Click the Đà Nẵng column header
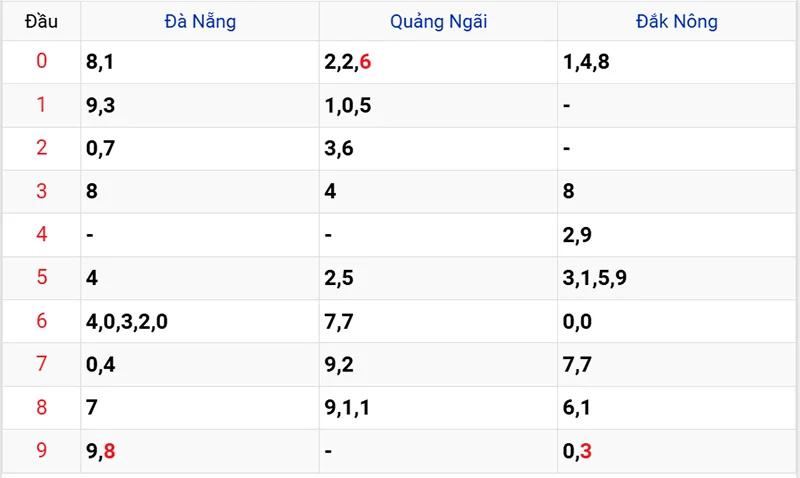 (200, 21)
